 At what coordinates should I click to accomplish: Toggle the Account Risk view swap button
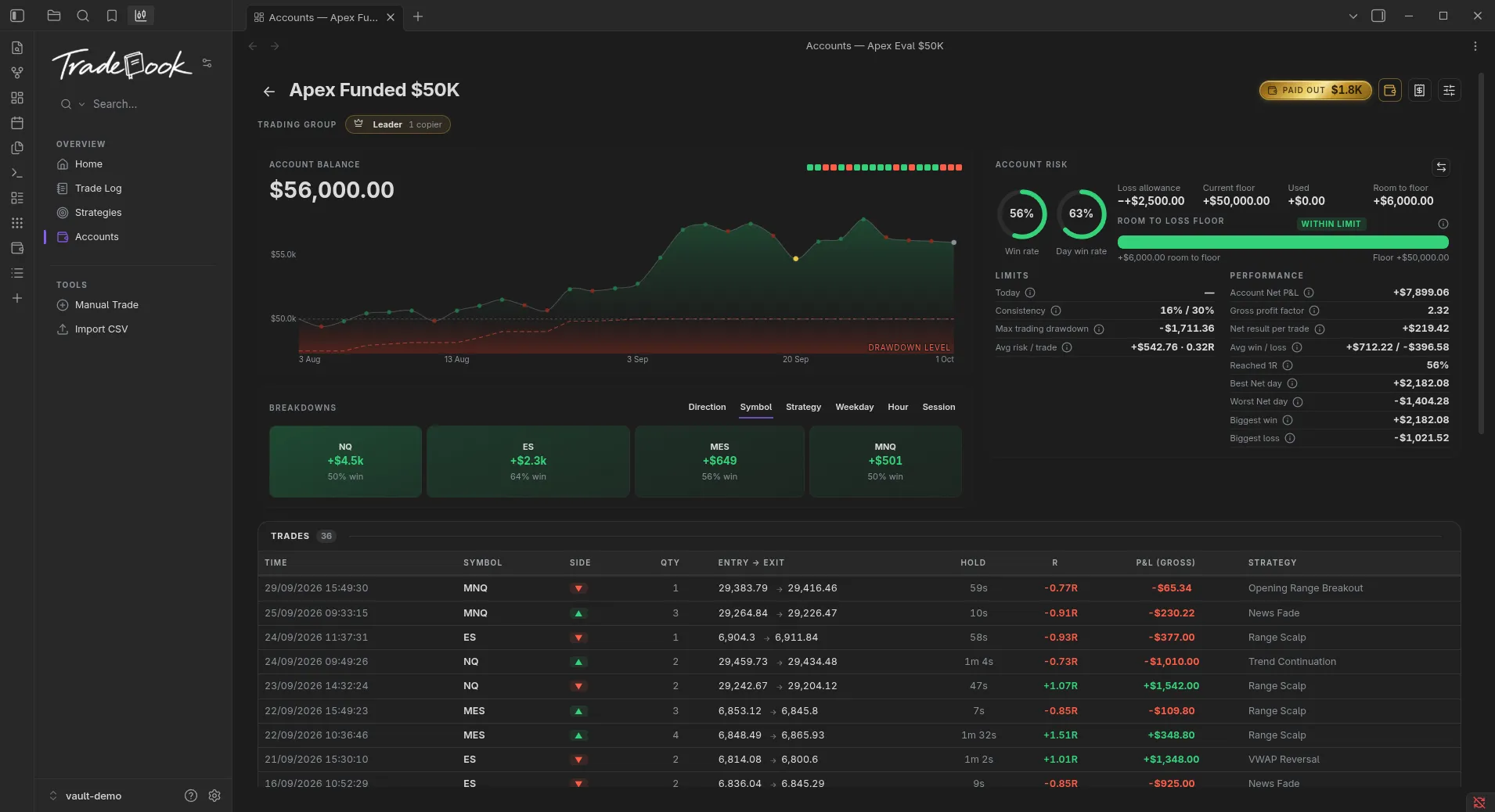click(x=1441, y=167)
